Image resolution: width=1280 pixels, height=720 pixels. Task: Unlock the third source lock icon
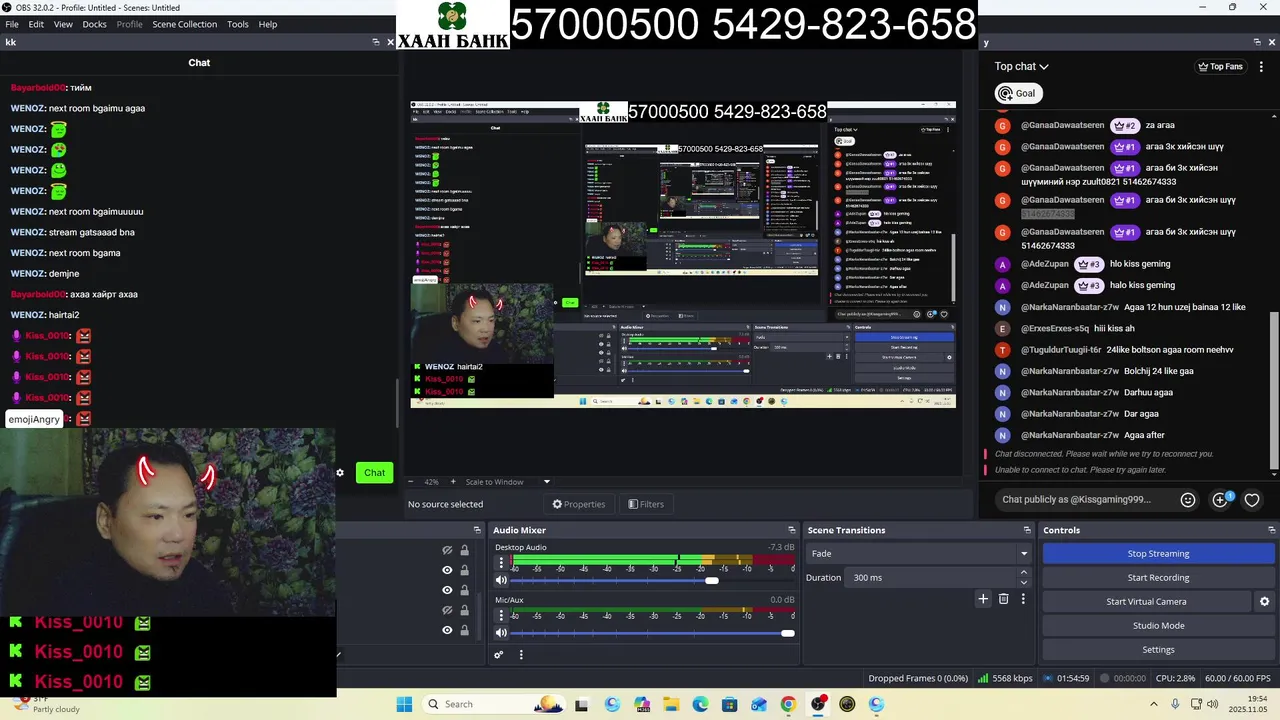[464, 590]
